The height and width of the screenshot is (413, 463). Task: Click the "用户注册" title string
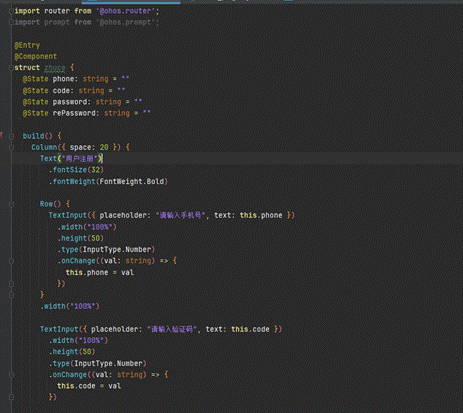(x=80, y=158)
